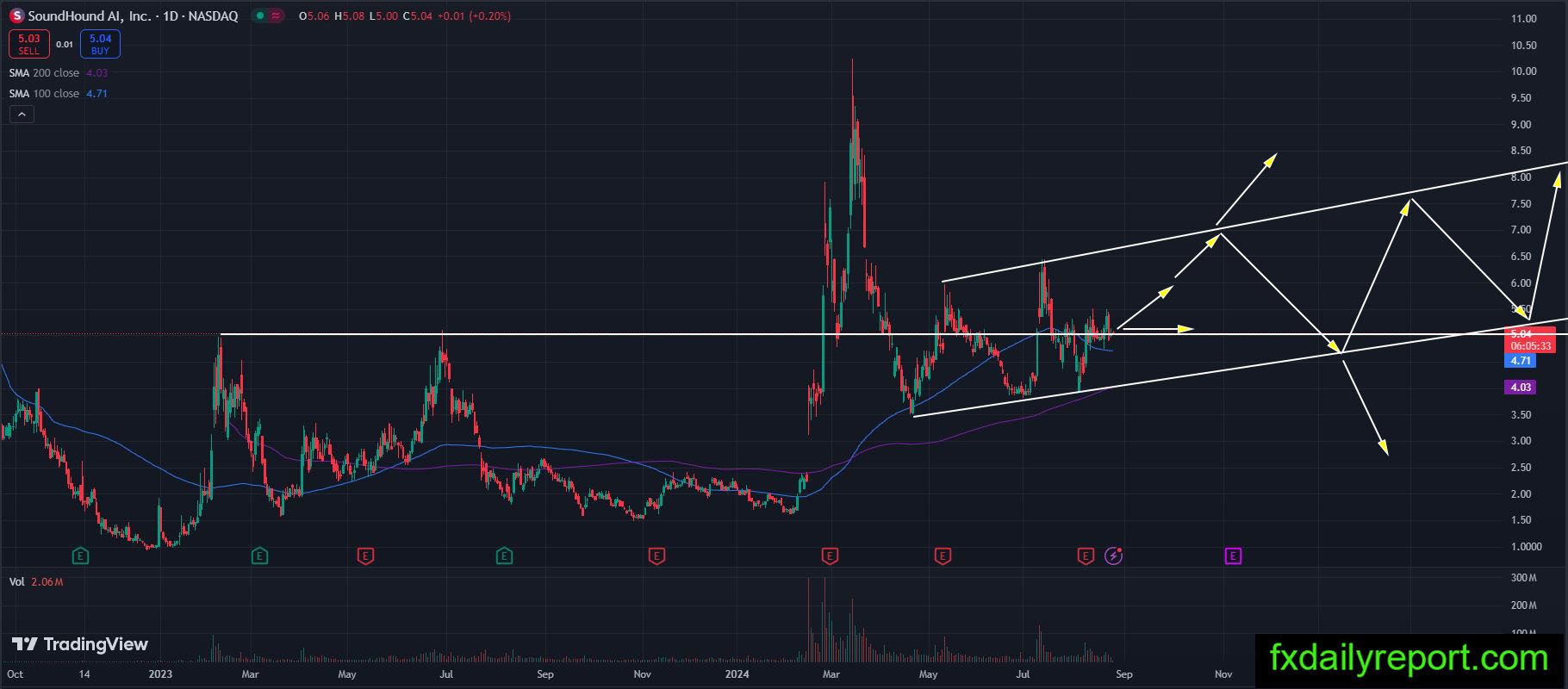1568x689 pixels.
Task: Click the 5.04 BUY button
Action: (x=100, y=44)
